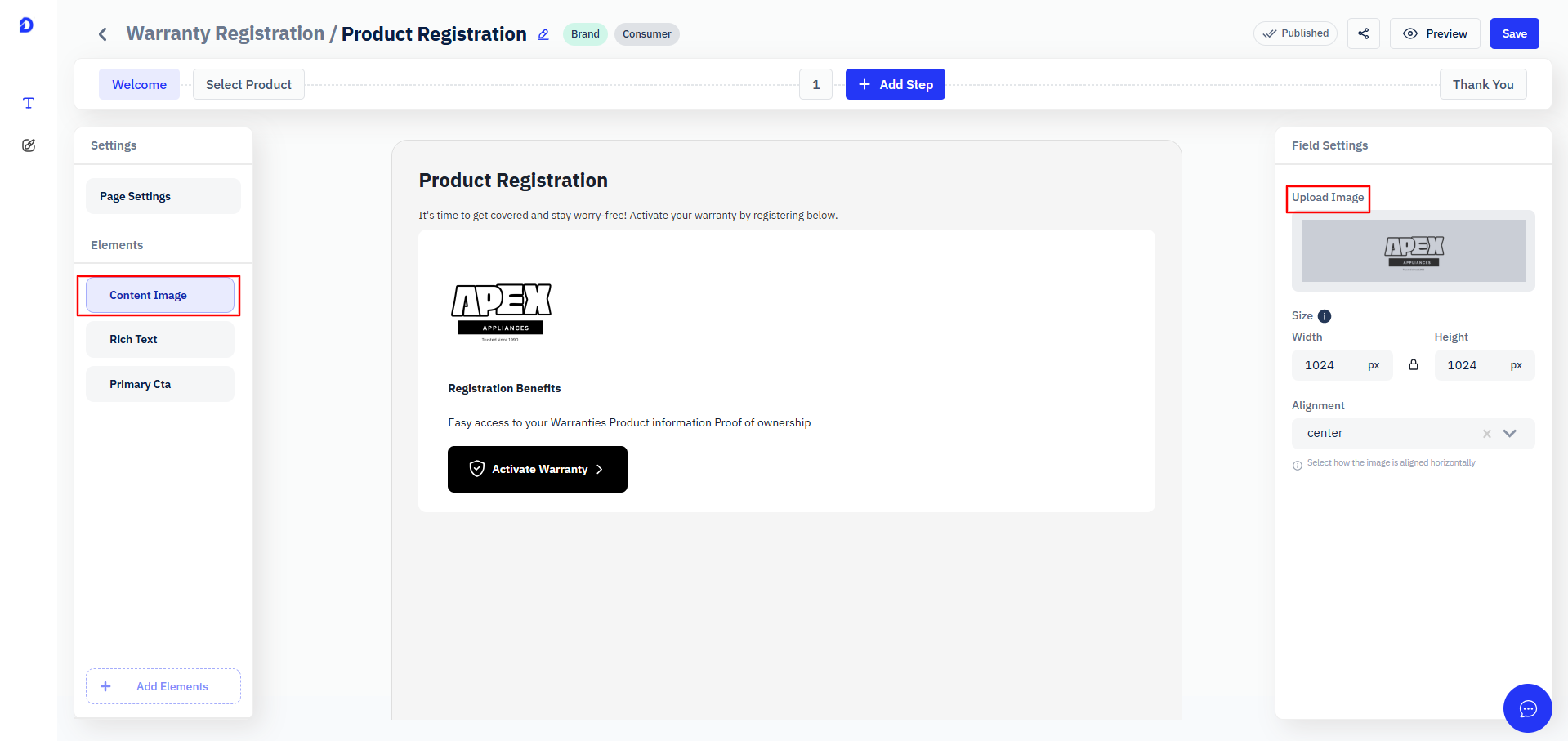The width and height of the screenshot is (1568, 741).
Task: Toggle the aspect ratio lock icon
Action: [1414, 365]
